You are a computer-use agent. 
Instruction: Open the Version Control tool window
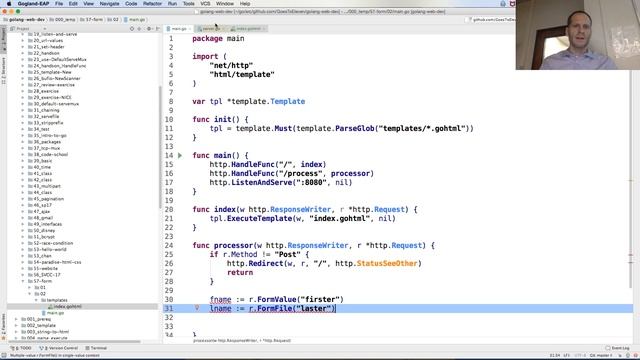coord(59,348)
